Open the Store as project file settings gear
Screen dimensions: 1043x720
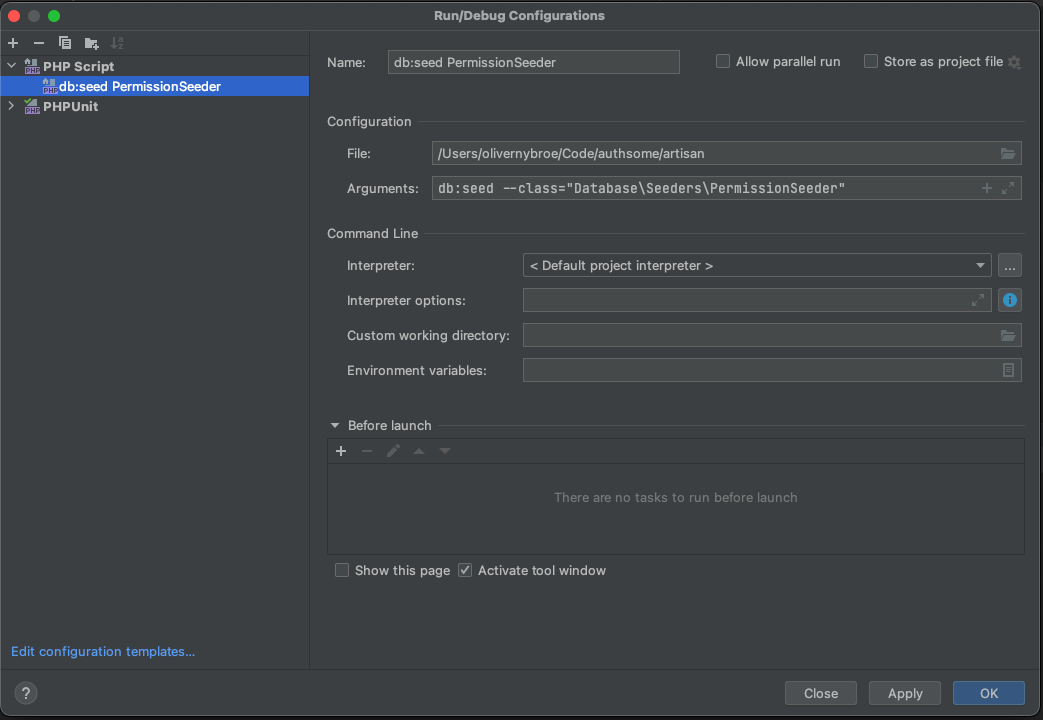1015,62
